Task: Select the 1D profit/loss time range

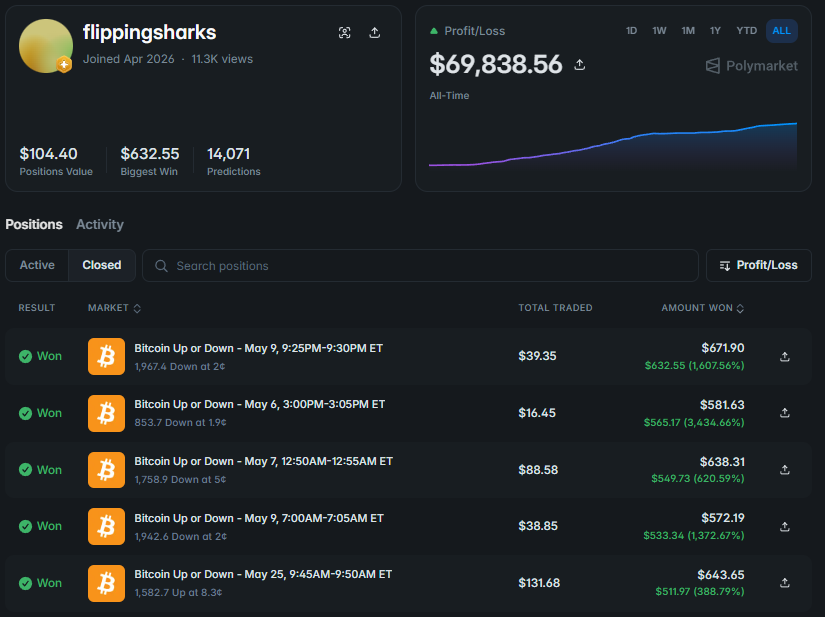Action: coord(631,31)
